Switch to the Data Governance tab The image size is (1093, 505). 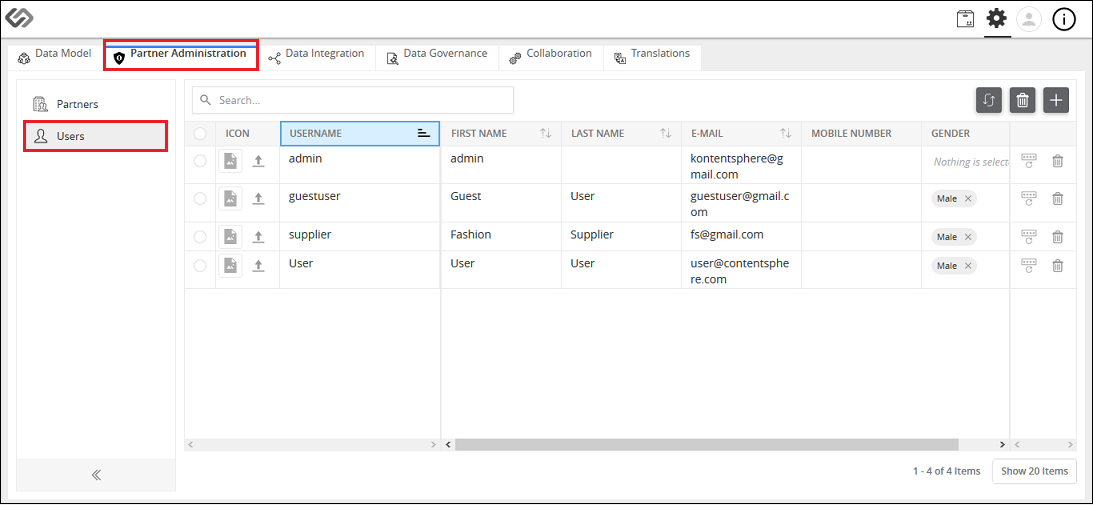point(437,55)
